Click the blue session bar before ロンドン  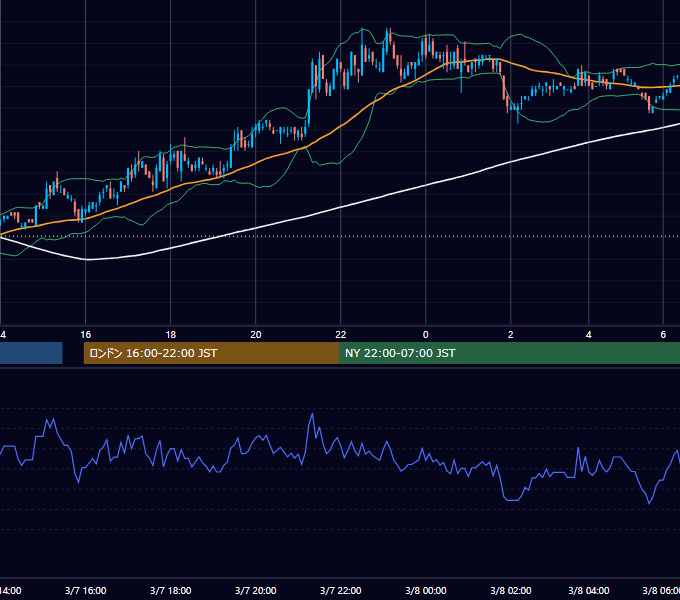[x=31, y=353]
